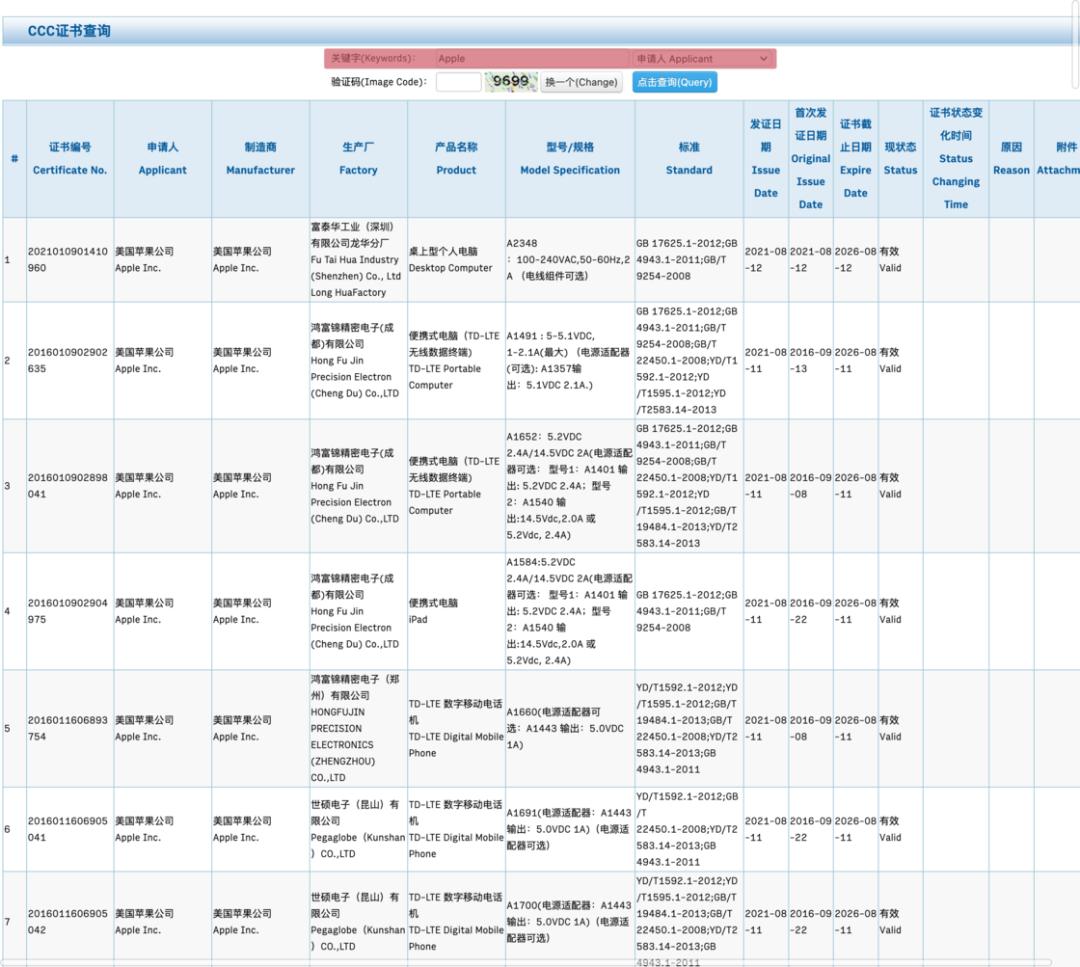Click row 5 TD-LTE Digital Mobile Phone cell
The image size is (1080, 967).
coord(455,728)
